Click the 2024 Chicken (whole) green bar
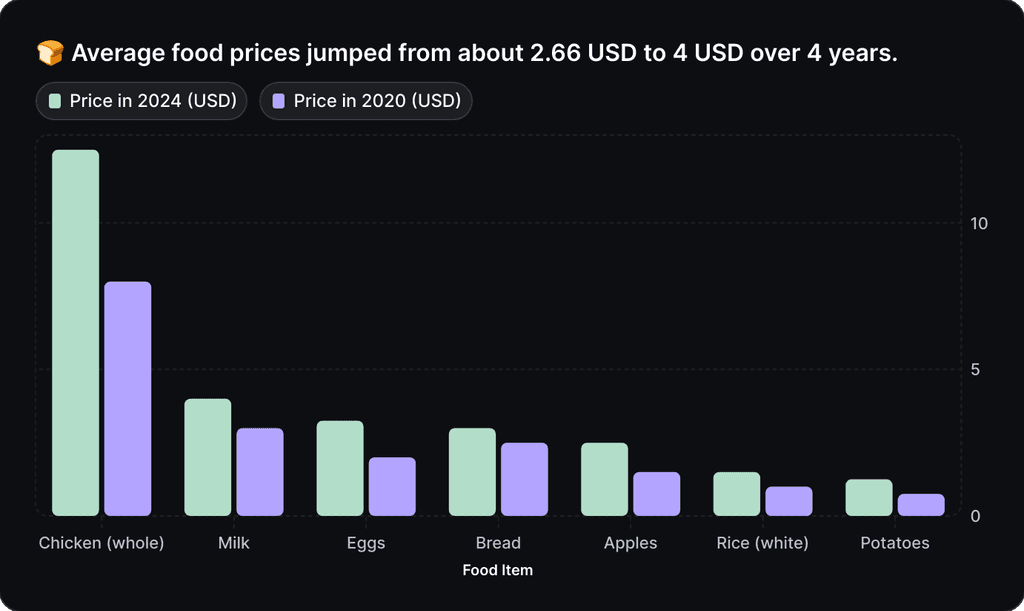1024x611 pixels. pos(76,333)
